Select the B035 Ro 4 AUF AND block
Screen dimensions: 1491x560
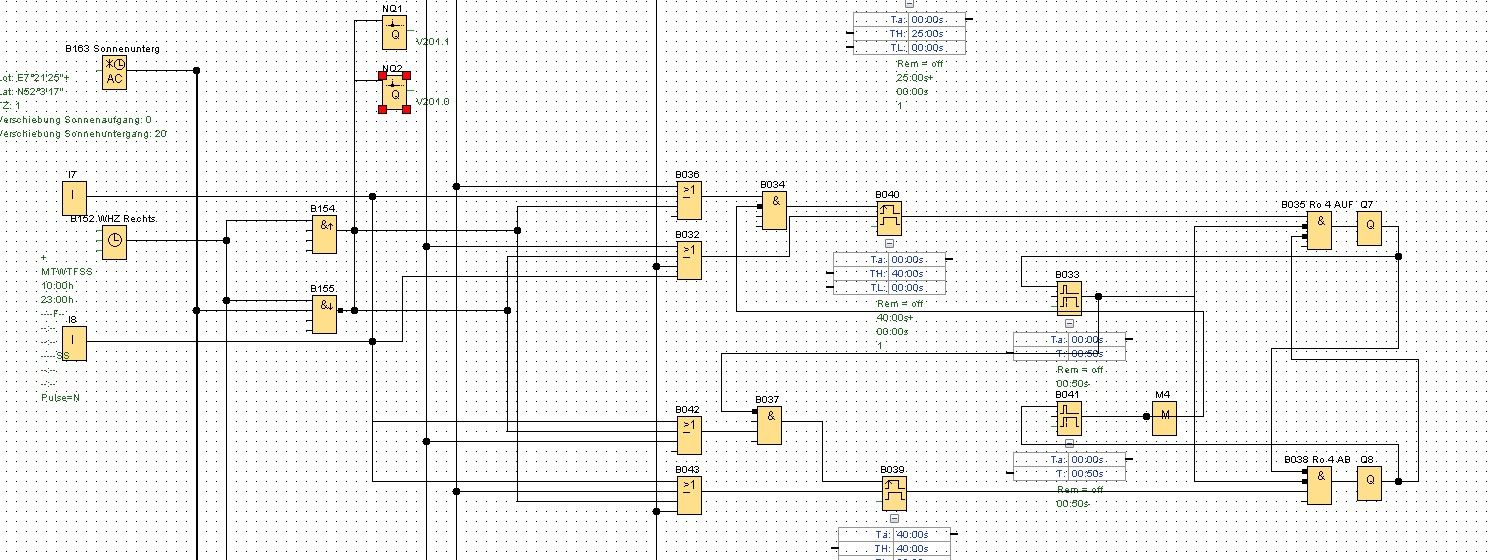click(1319, 231)
